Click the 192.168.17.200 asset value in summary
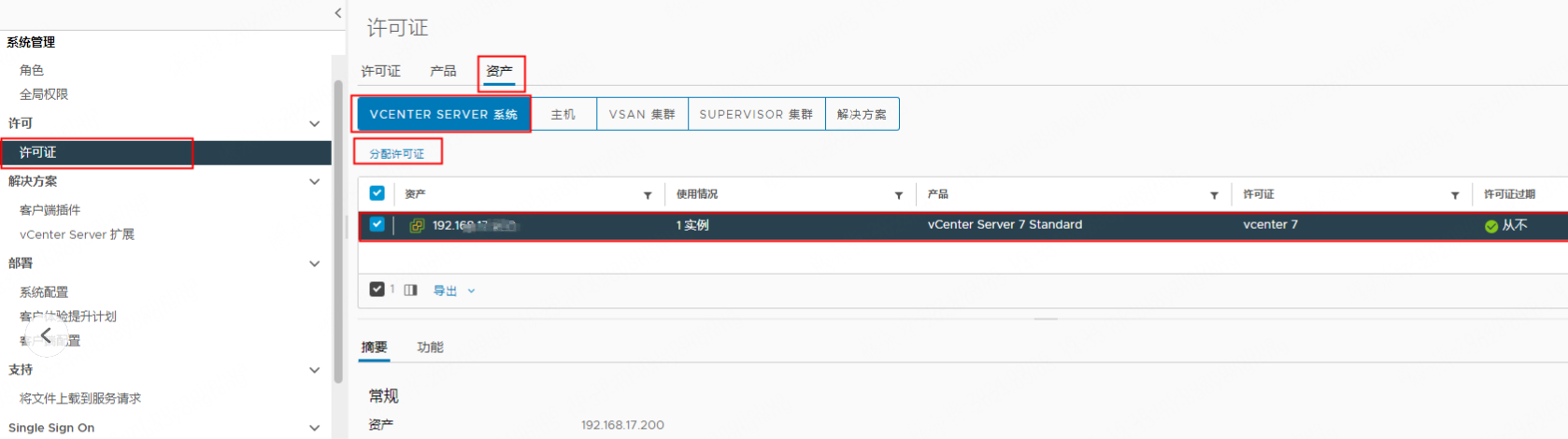This screenshot has width=1568, height=439. [x=622, y=425]
